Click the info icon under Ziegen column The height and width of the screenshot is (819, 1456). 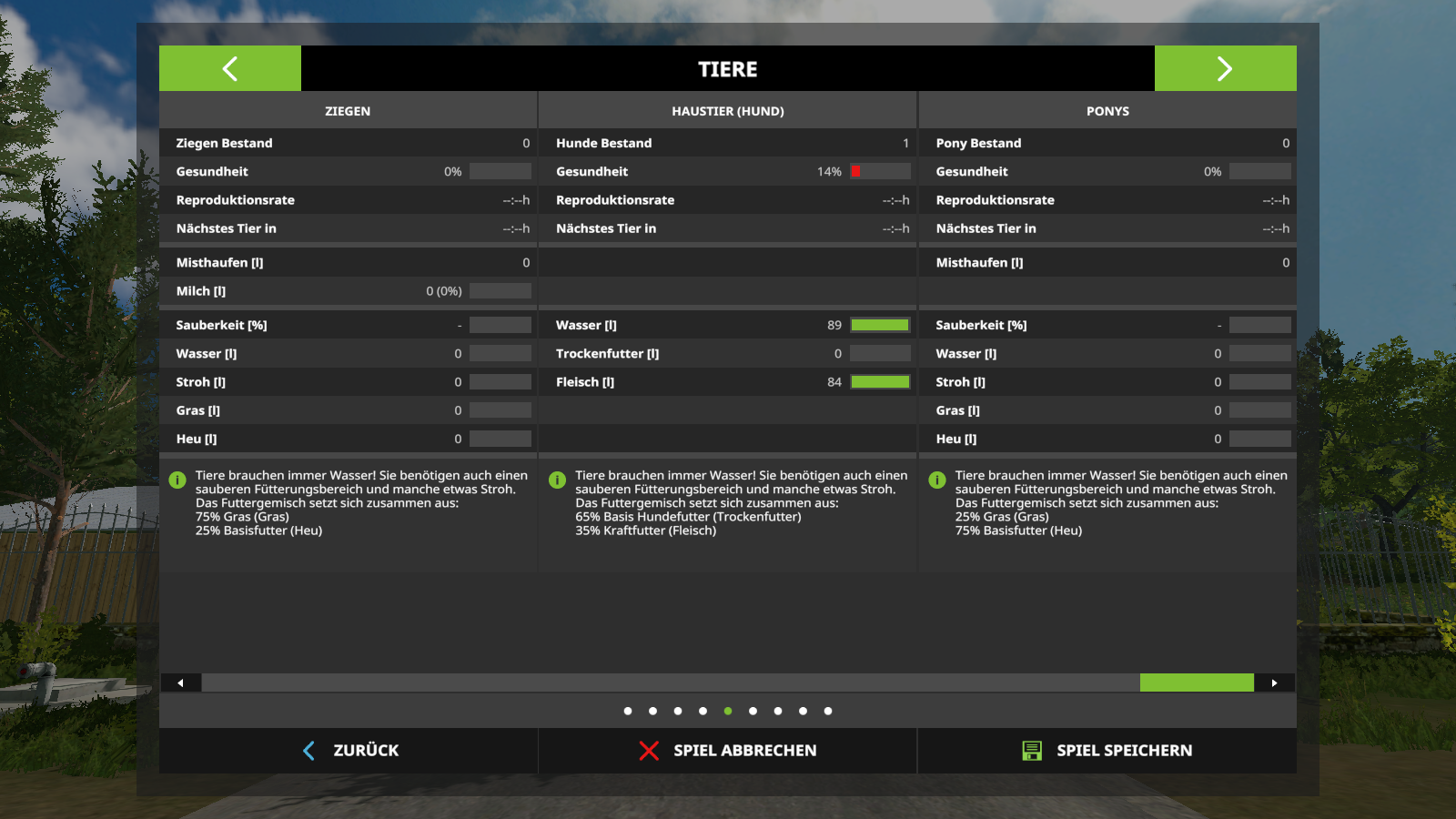(x=177, y=480)
